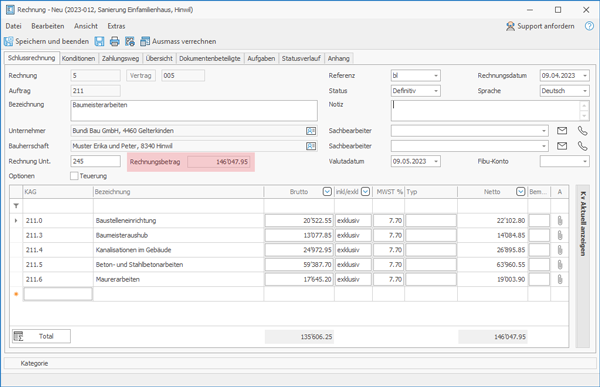This screenshot has height=387, width=600.
Task: Click the Kategorie bar at bottom
Action: [x=300, y=363]
